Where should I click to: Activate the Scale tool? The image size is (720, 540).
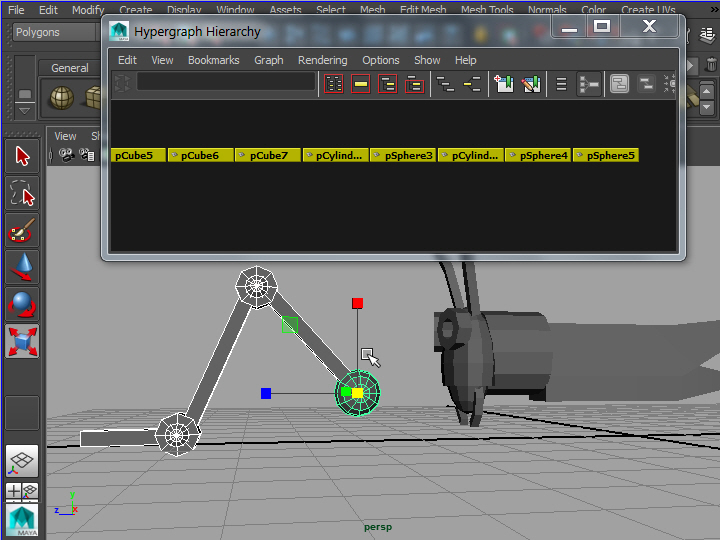pos(22,342)
